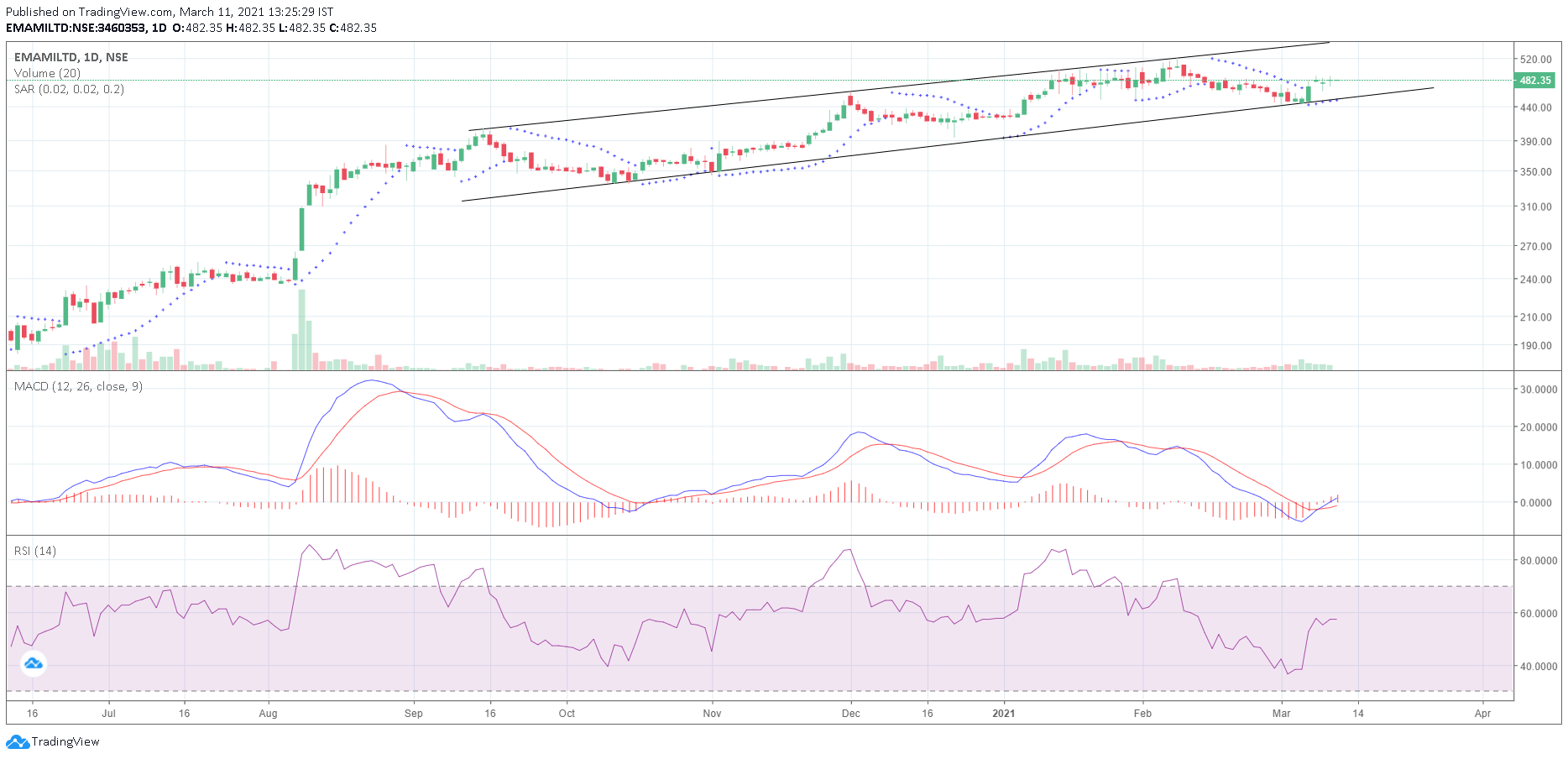
Task: Click the small TradingView badge in the RSI pane
Action: [x=34, y=664]
